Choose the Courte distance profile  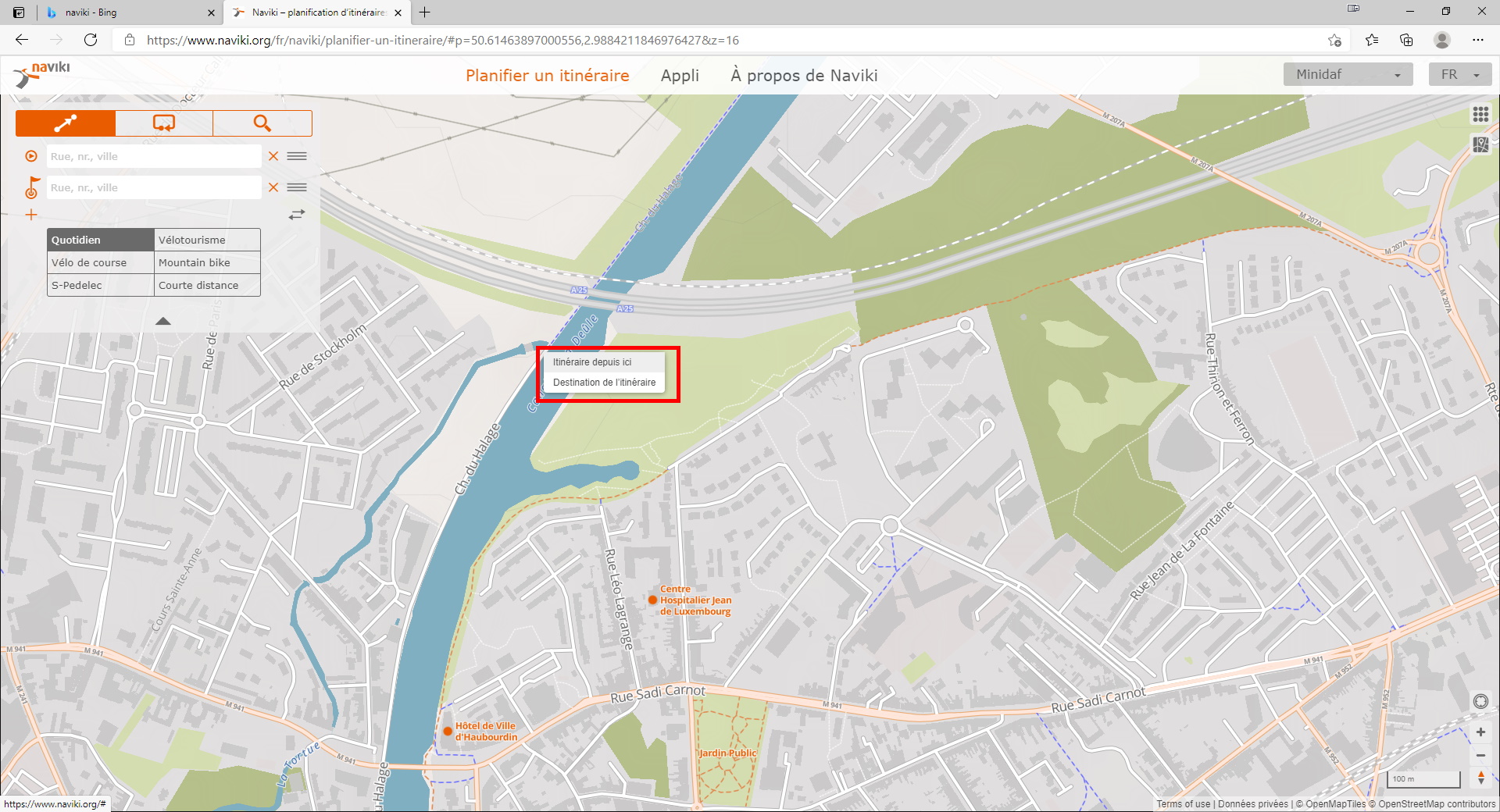[207, 285]
